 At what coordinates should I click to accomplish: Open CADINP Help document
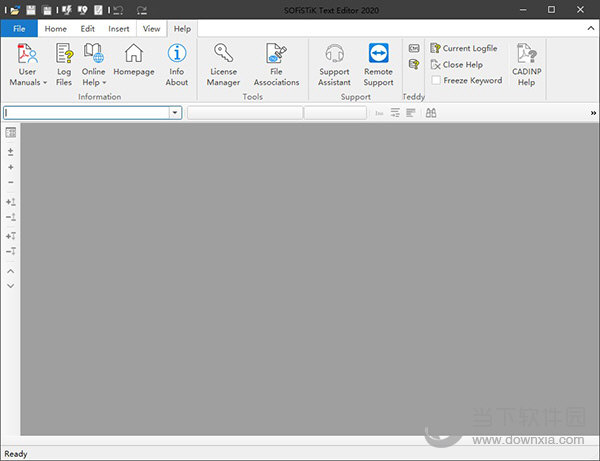(527, 64)
